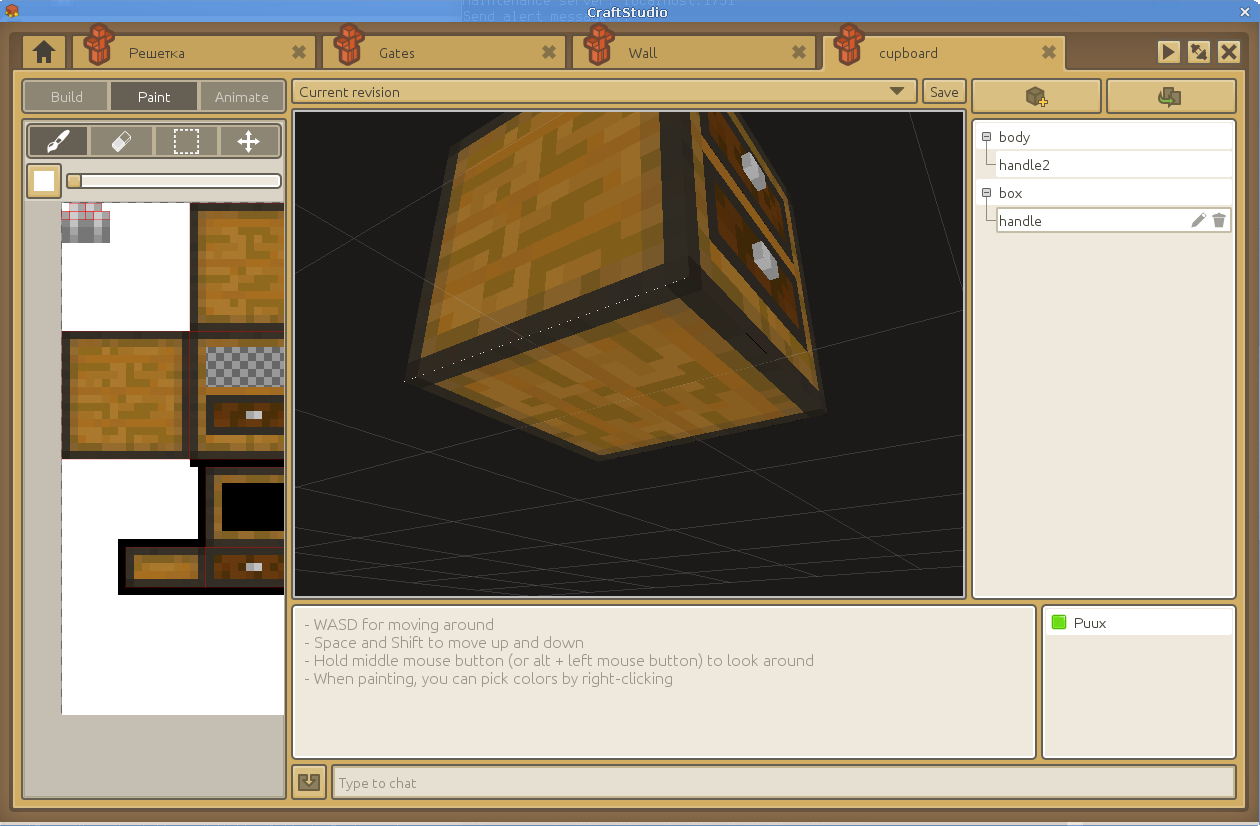Collapse the box tree node
The height and width of the screenshot is (826, 1260).
pos(986,193)
